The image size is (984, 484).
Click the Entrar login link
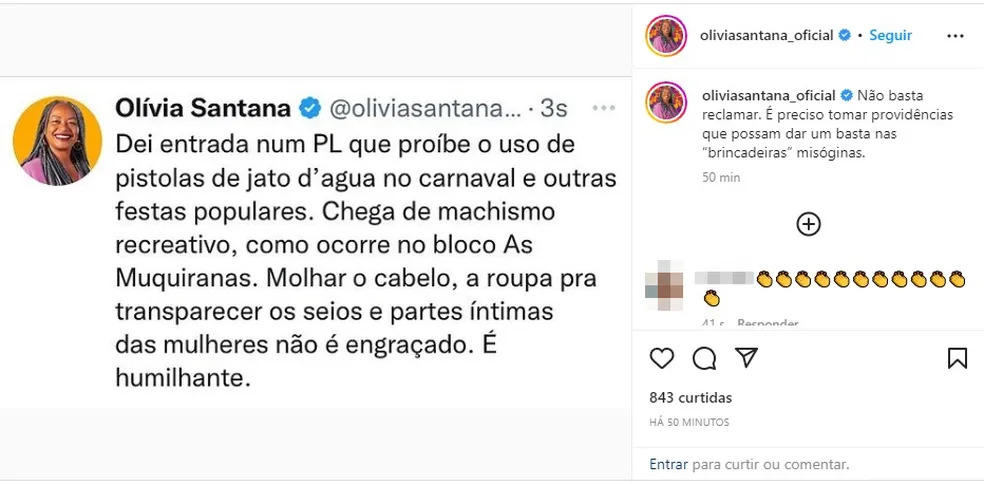coord(668,464)
